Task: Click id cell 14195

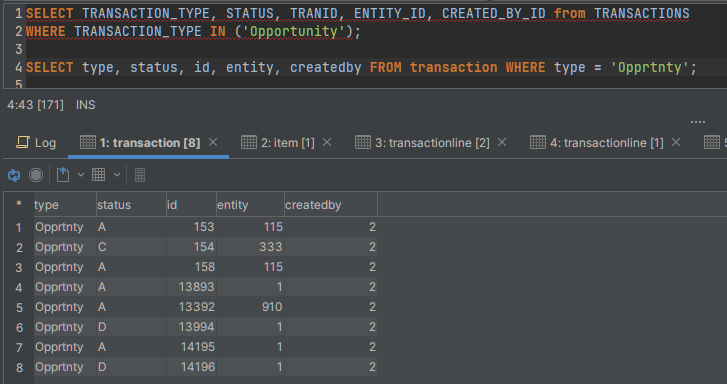Action: coord(191,346)
